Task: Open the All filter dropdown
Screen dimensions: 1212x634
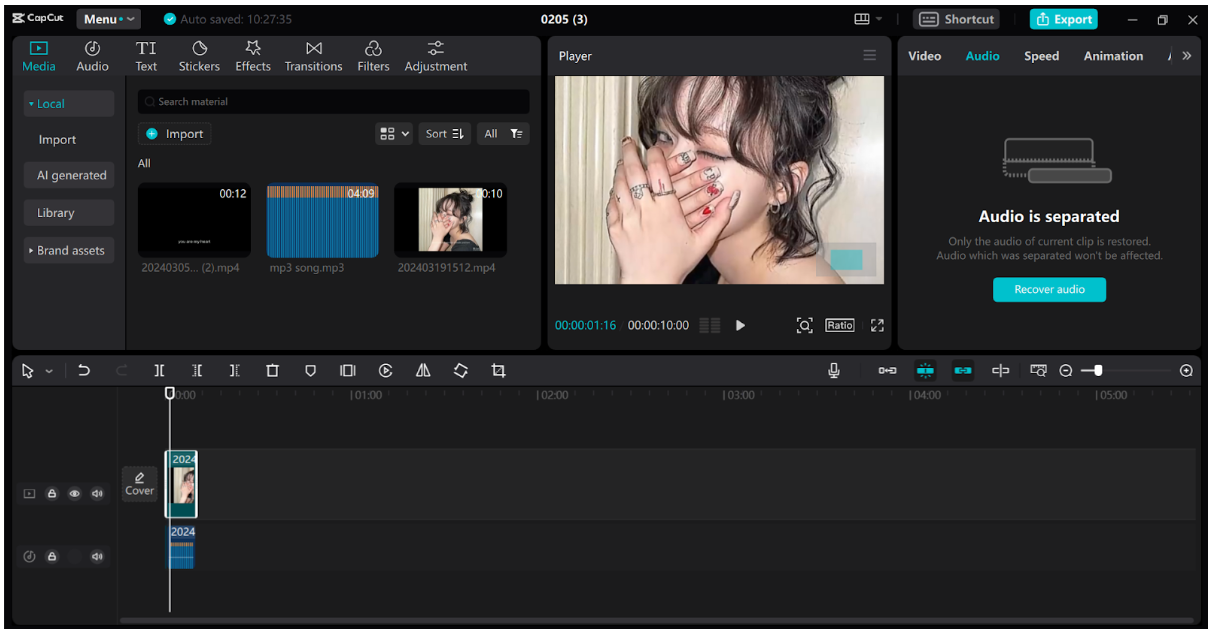Action: (x=503, y=134)
